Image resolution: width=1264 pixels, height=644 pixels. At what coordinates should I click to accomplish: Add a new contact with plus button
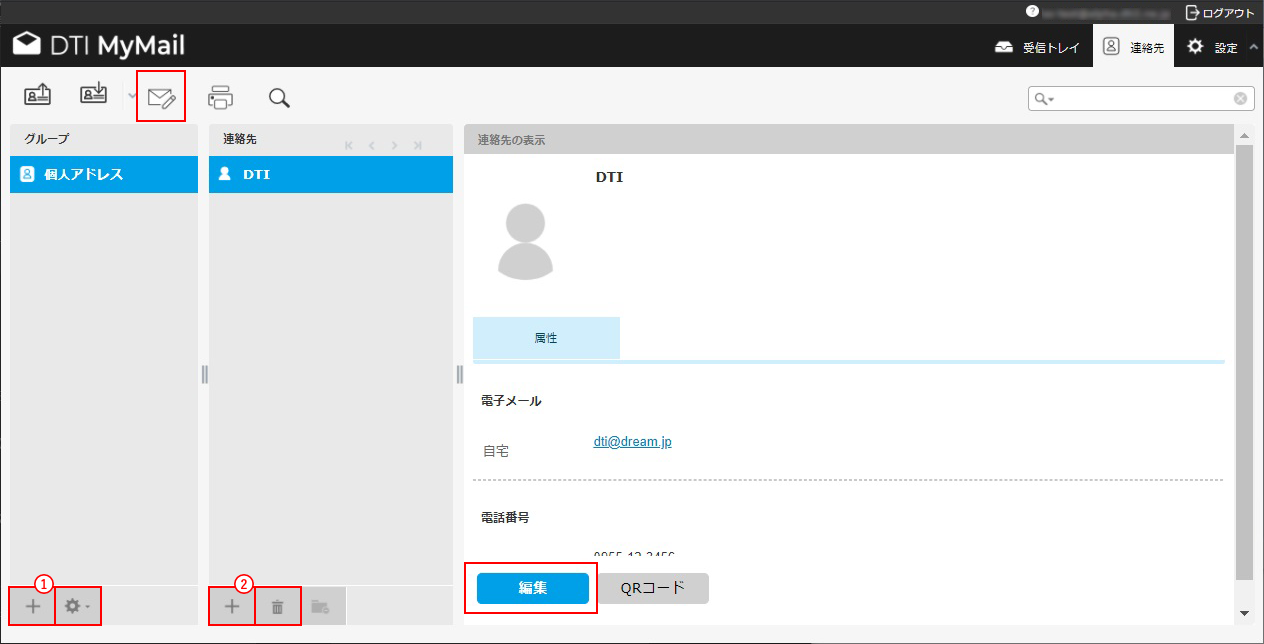pyautogui.click(x=232, y=606)
